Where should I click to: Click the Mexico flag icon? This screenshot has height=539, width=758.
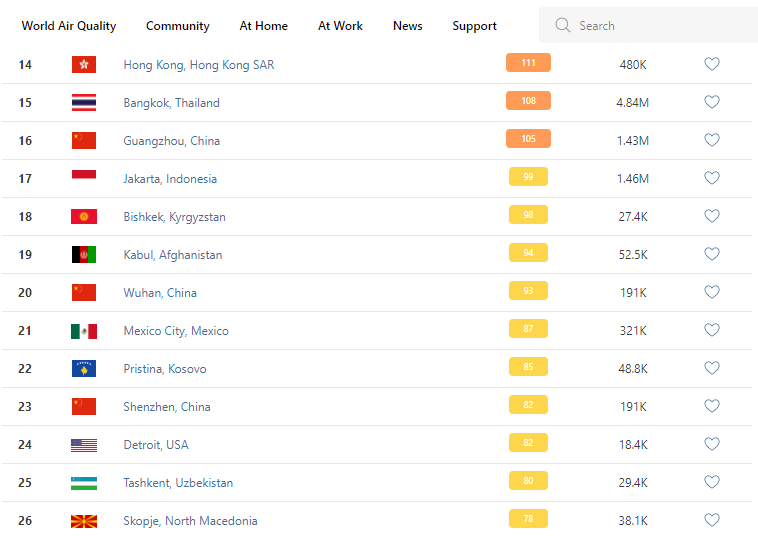click(x=84, y=330)
